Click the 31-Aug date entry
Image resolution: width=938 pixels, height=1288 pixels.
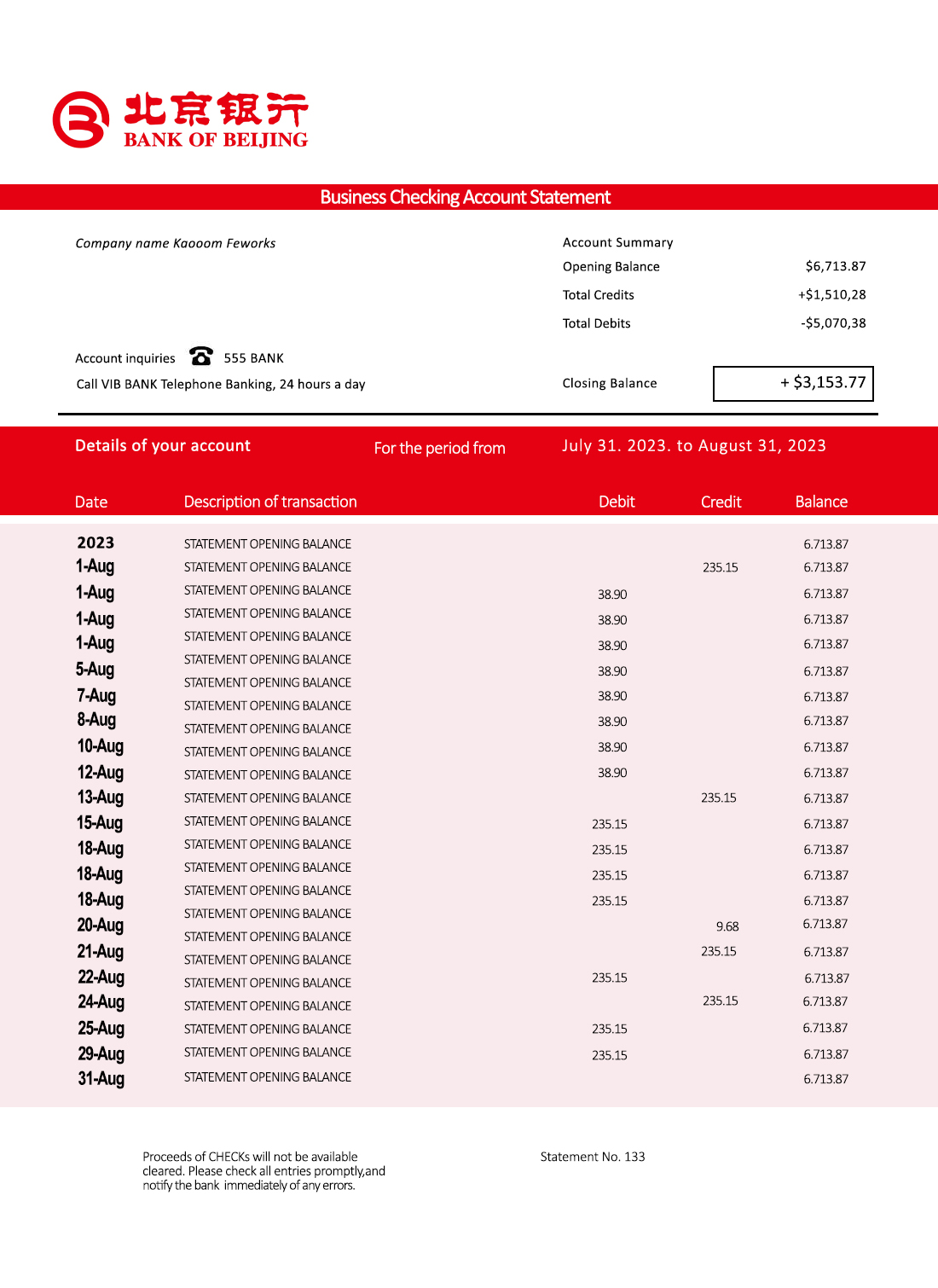(100, 1078)
